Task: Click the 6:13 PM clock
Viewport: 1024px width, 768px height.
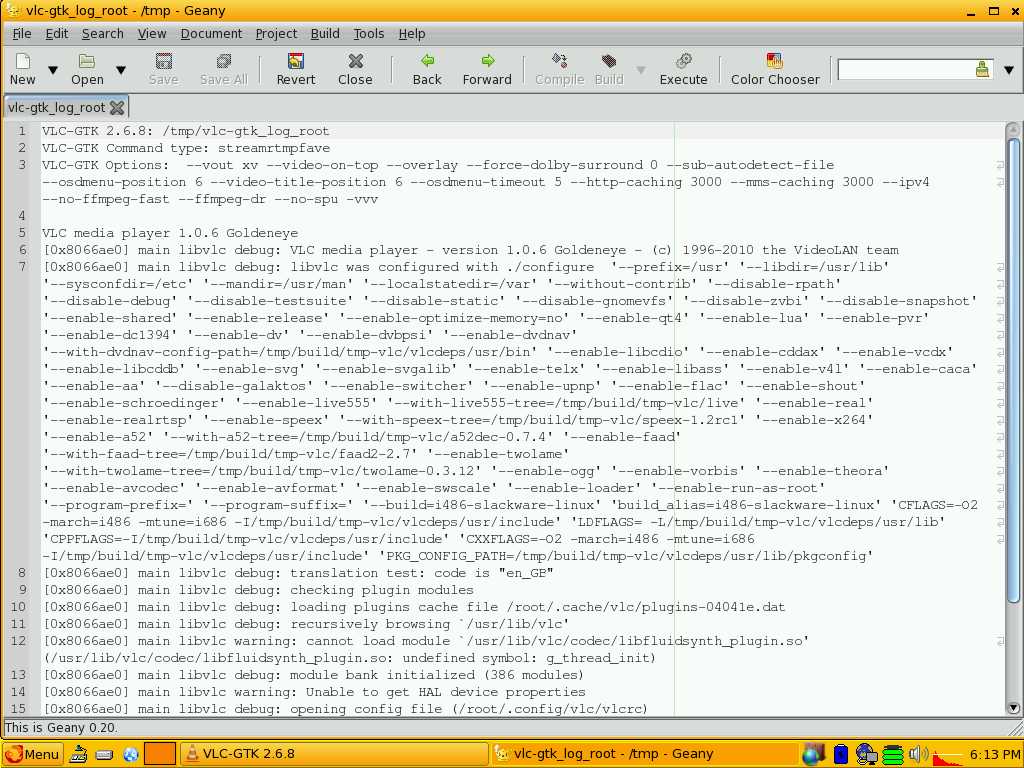Action: 994,755
